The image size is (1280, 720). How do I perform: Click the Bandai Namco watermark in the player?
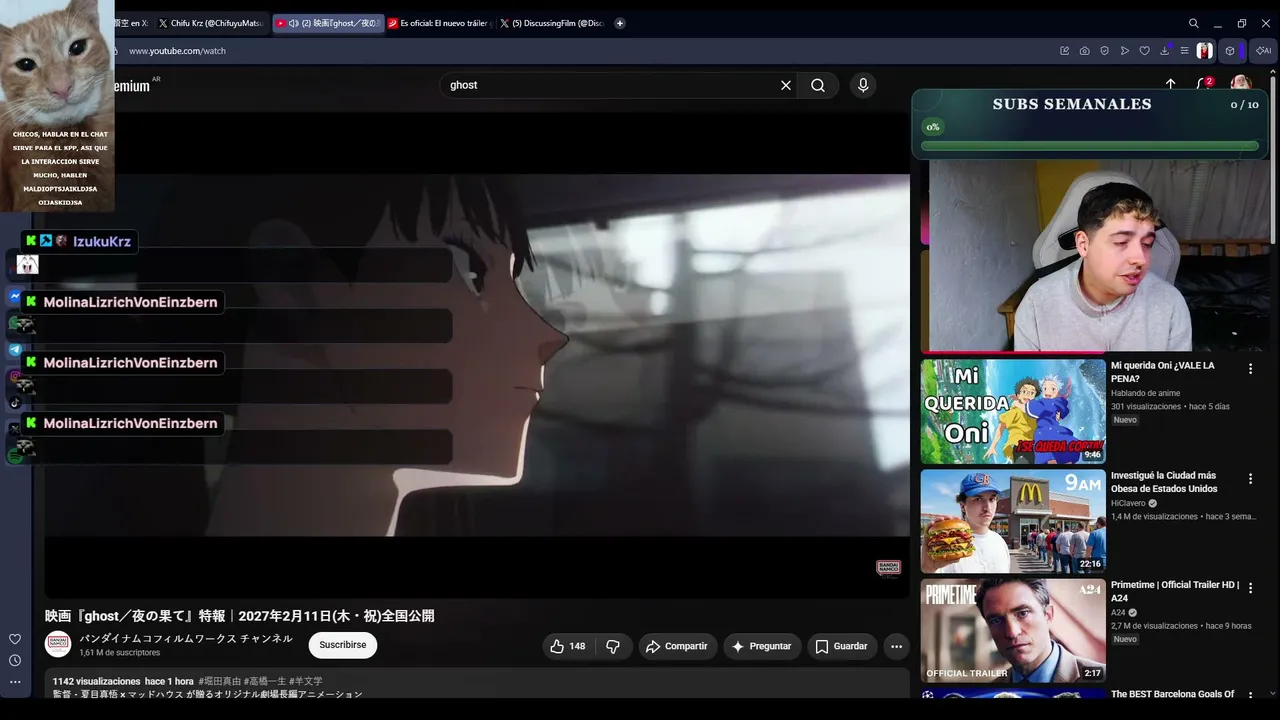click(x=888, y=568)
